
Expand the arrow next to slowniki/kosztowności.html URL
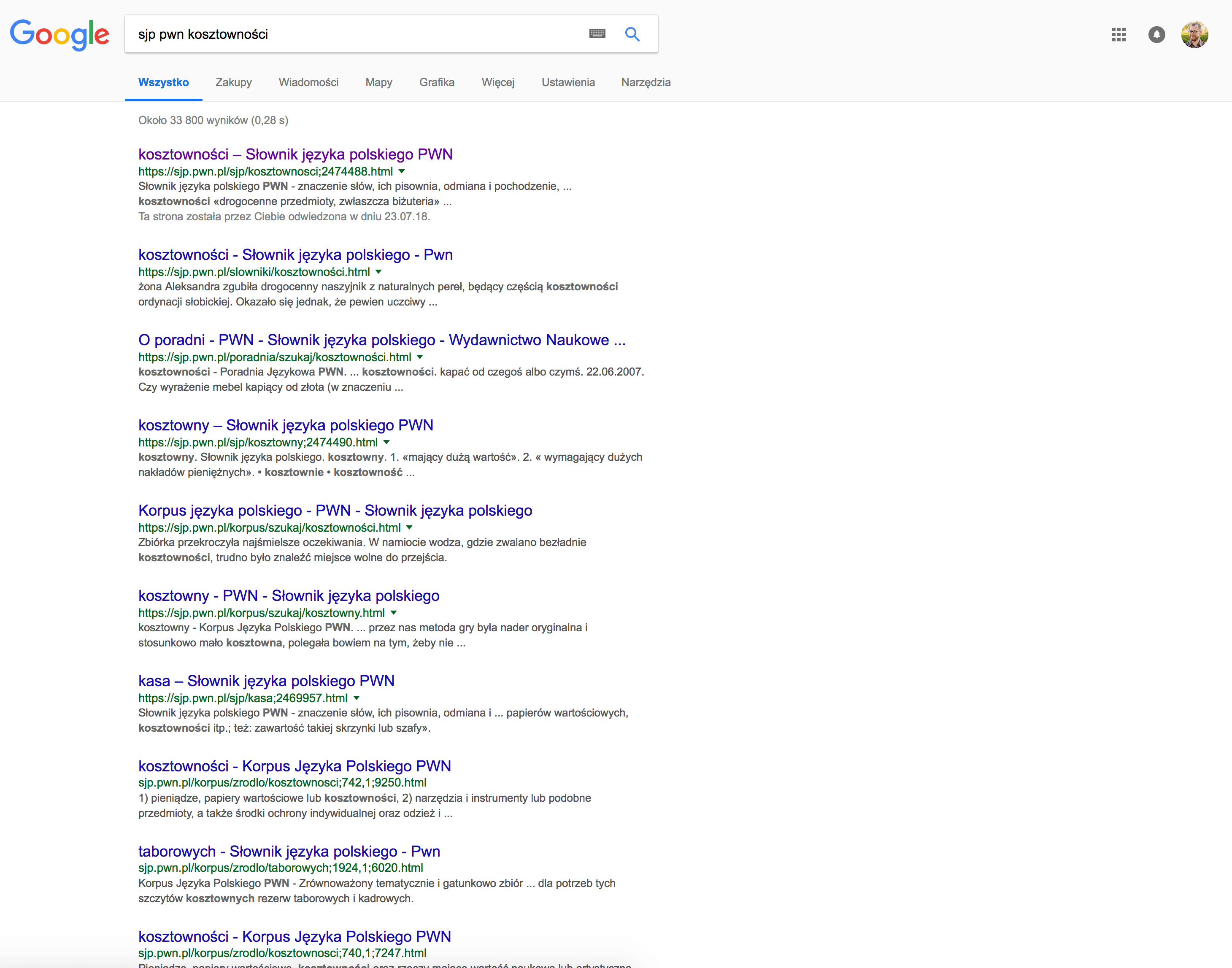tap(378, 271)
